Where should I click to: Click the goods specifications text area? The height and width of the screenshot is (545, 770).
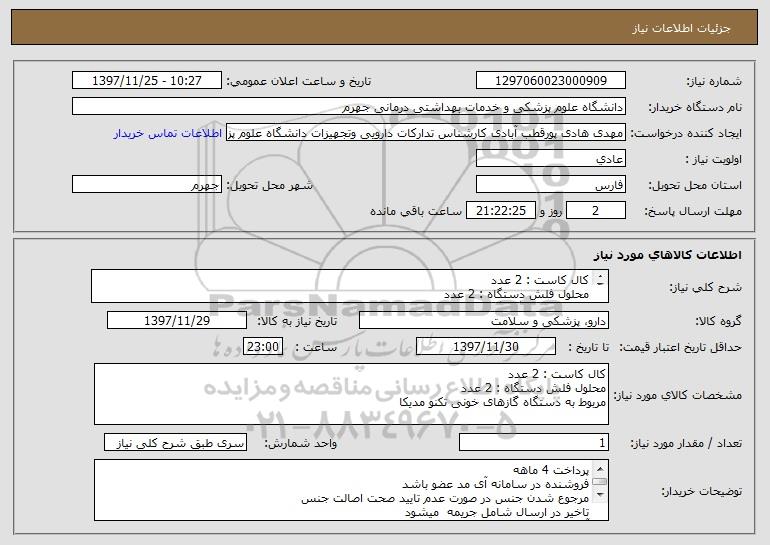(x=351, y=394)
